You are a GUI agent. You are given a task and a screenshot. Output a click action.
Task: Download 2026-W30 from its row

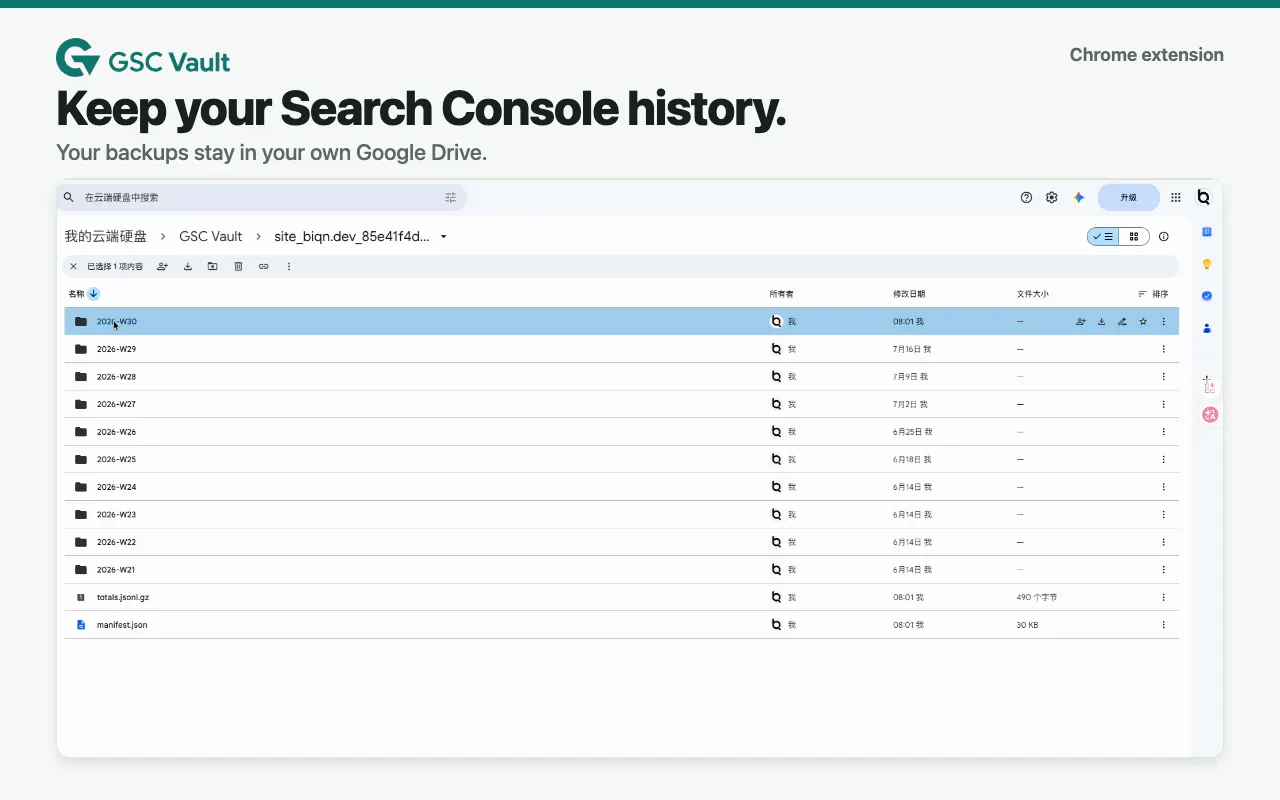click(1102, 322)
